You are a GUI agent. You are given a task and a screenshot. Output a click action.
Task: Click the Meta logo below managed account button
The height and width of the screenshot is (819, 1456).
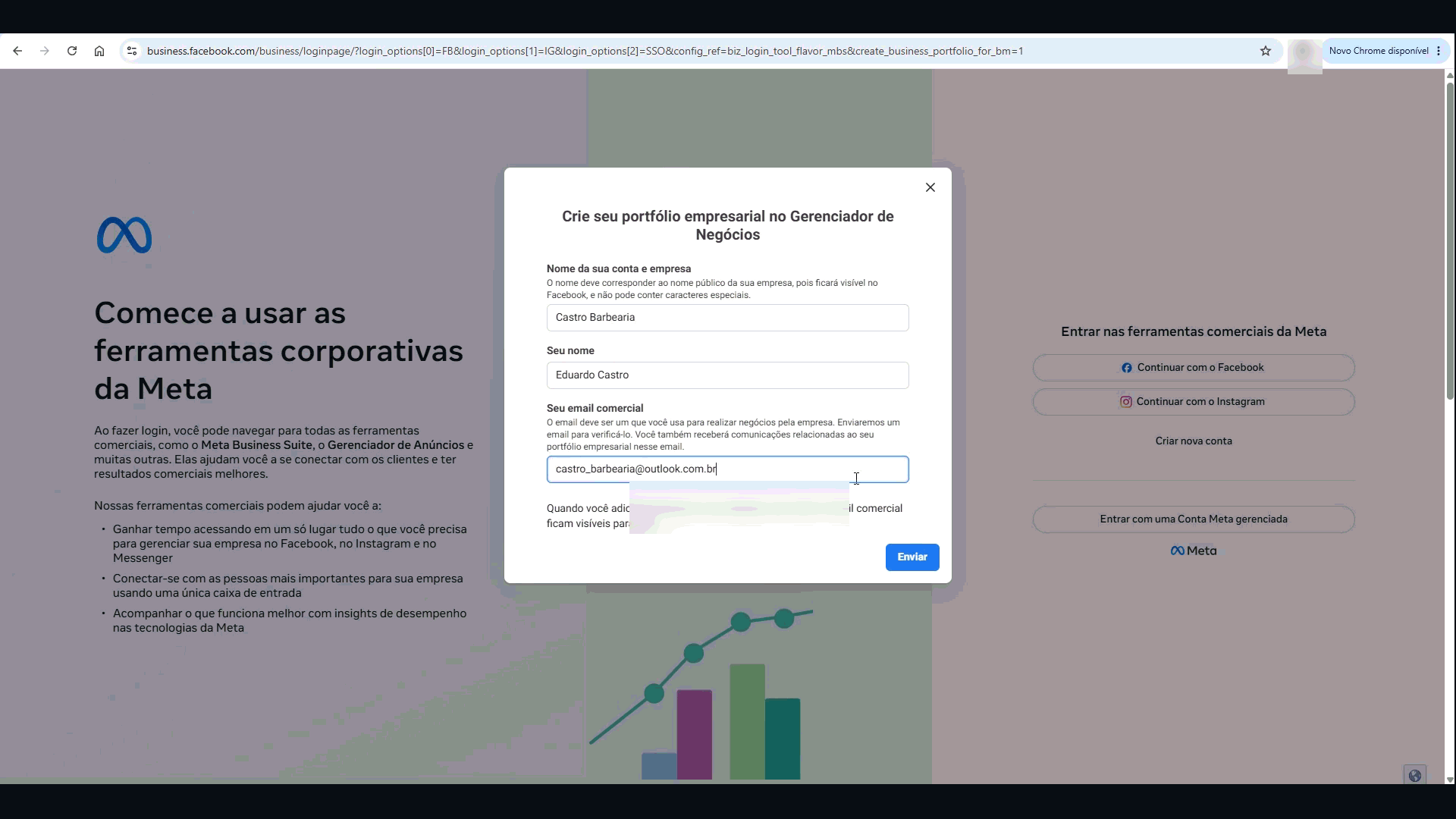(x=1194, y=551)
